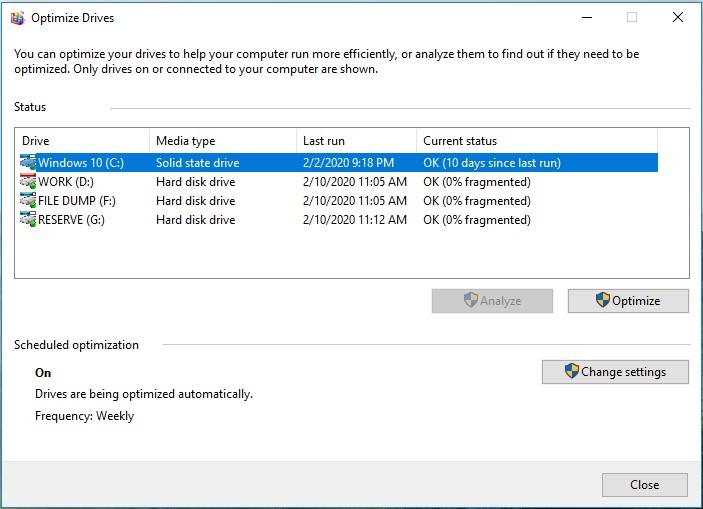Screen dimensions: 703x509
Task: Select the WORK (D:) drive icon
Action: [x=28, y=181]
